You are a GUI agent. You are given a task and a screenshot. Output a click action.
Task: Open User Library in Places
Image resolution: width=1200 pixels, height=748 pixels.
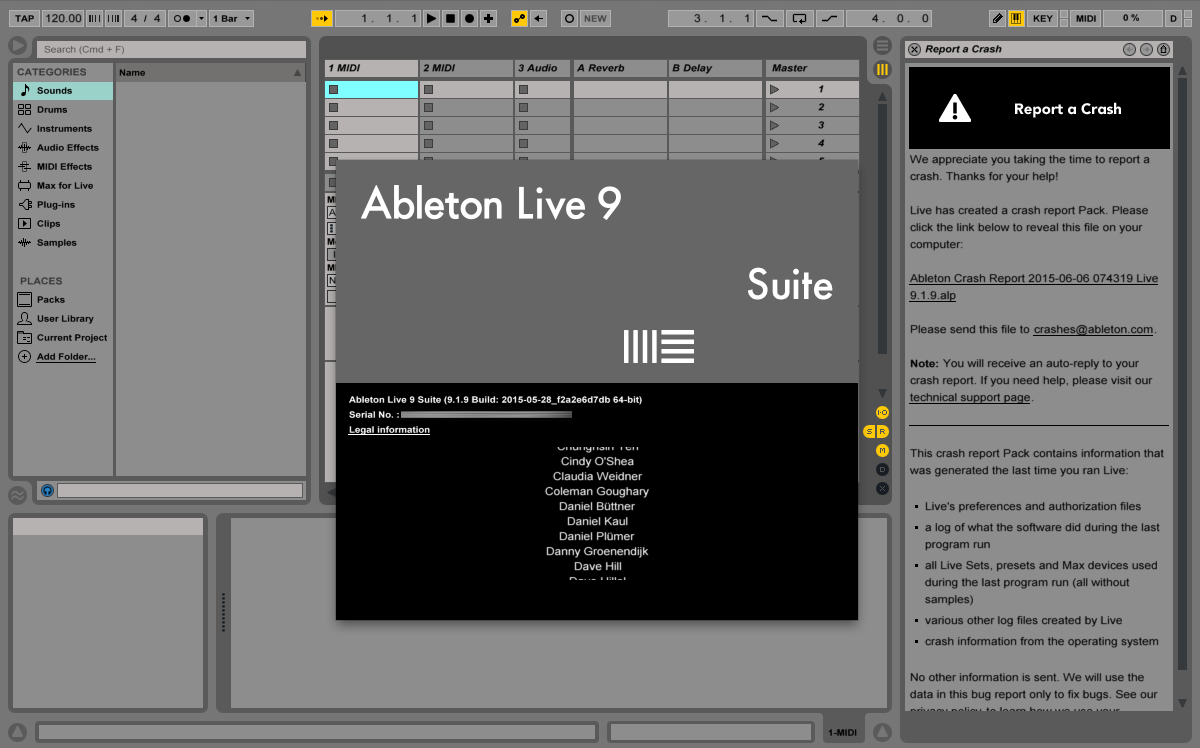pos(63,319)
